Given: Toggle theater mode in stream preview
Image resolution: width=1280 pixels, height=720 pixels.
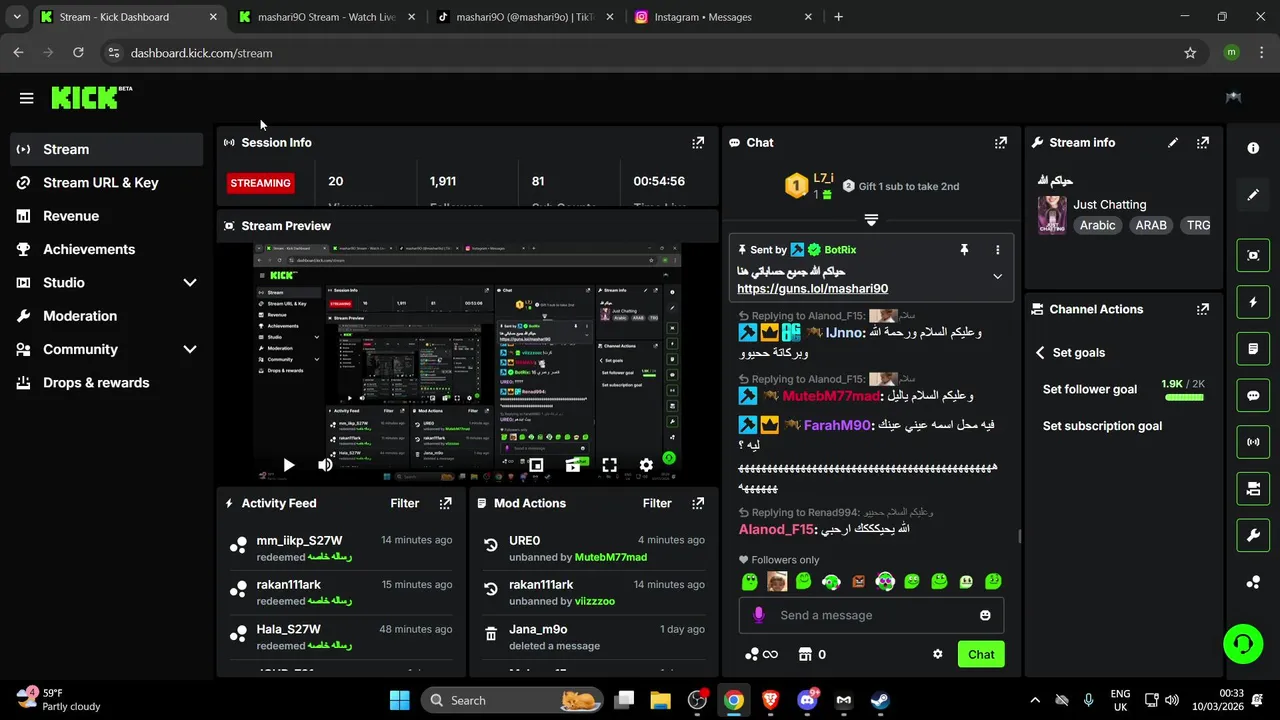Looking at the screenshot, I should coord(573,465).
